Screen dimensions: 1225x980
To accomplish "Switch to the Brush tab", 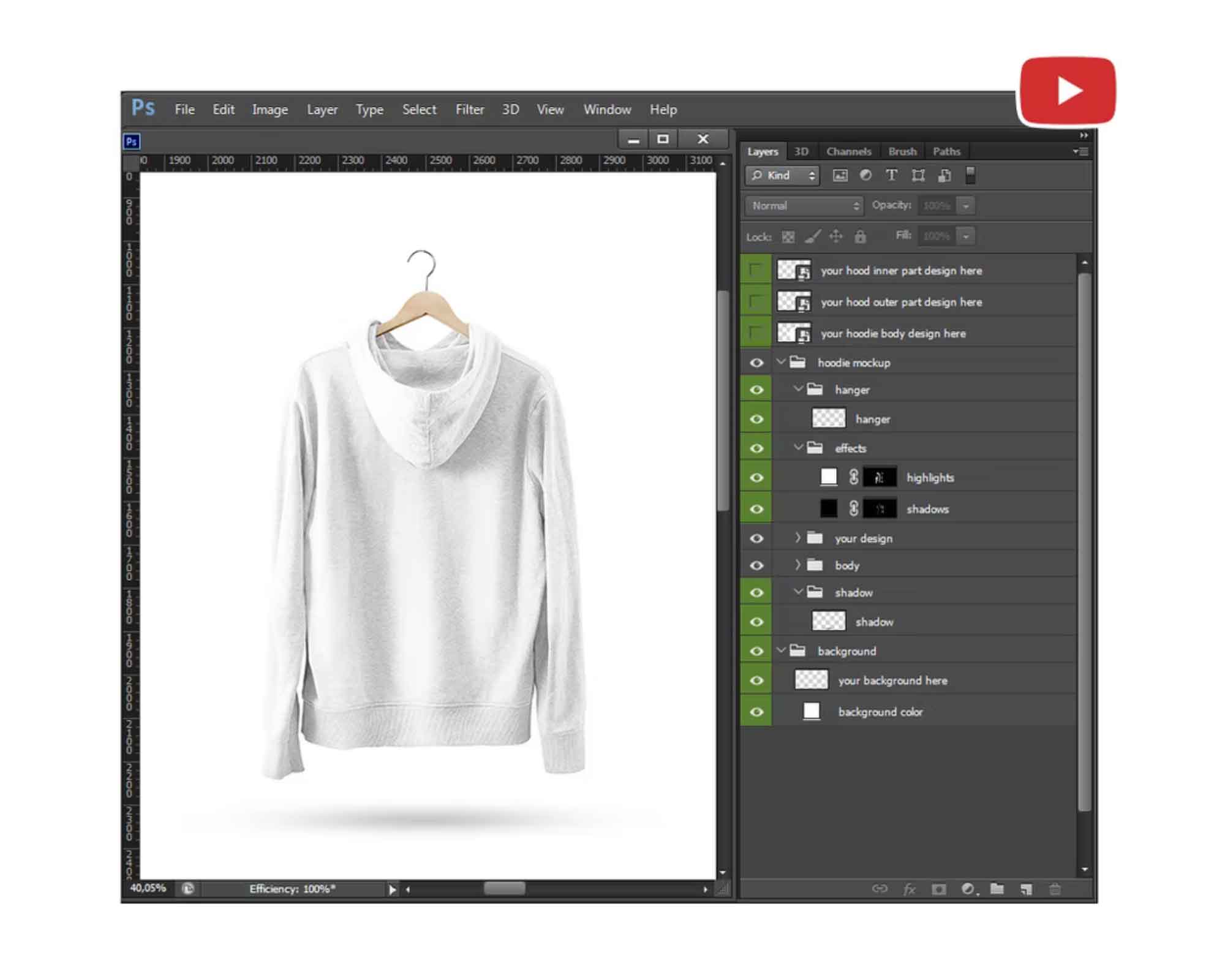I will (x=902, y=151).
